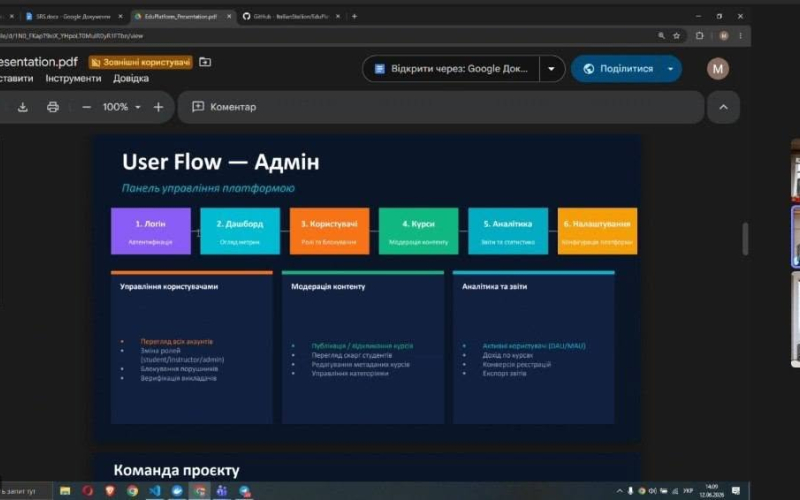Click the 'User Flow — Адмін' slide title
Viewport: 800px width, 500px height.
coord(220,162)
